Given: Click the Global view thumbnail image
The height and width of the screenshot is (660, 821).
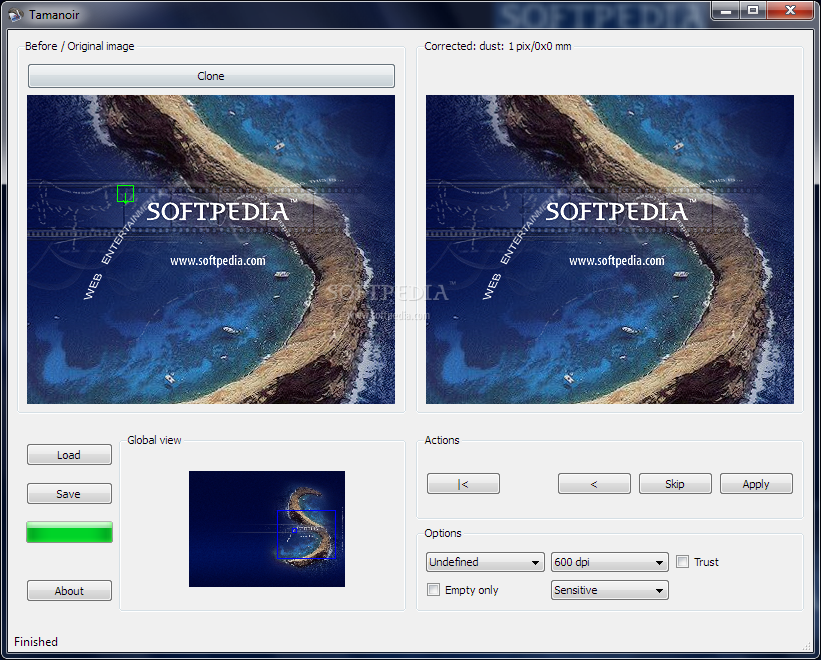Looking at the screenshot, I should point(267,529).
